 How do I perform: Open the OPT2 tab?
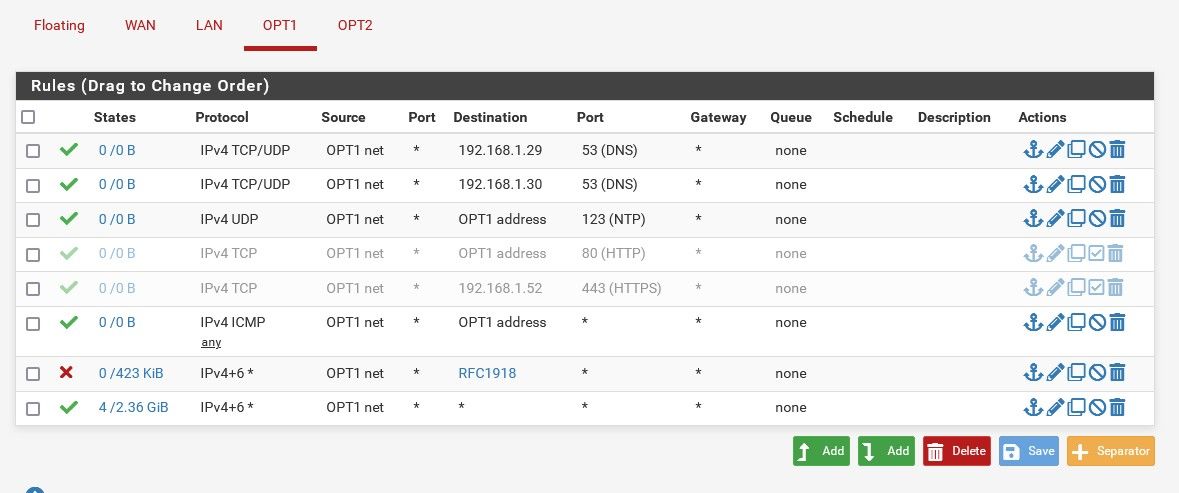point(355,25)
